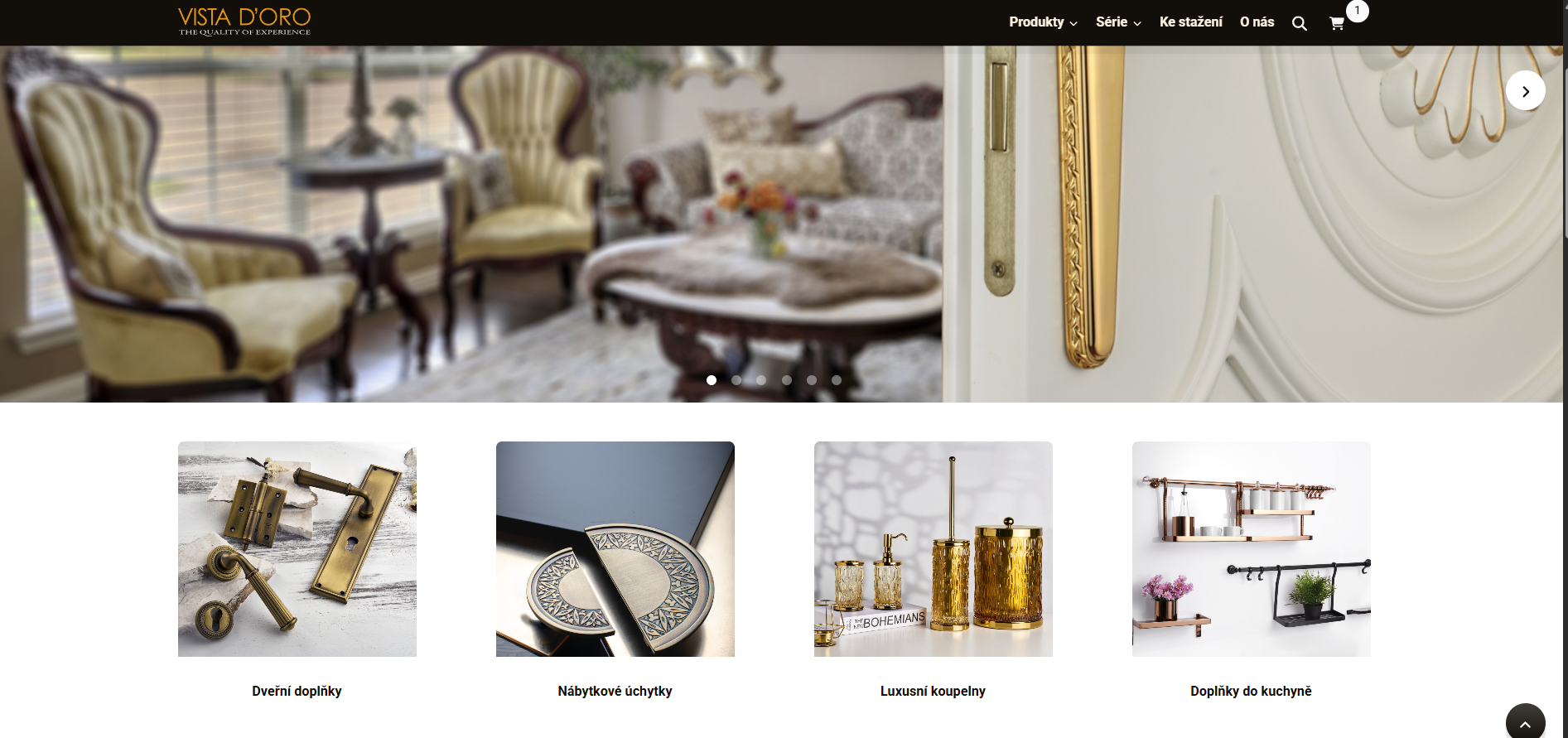Image resolution: width=1568 pixels, height=738 pixels.
Task: Expand the Série dropdown menu
Action: [x=1118, y=22]
